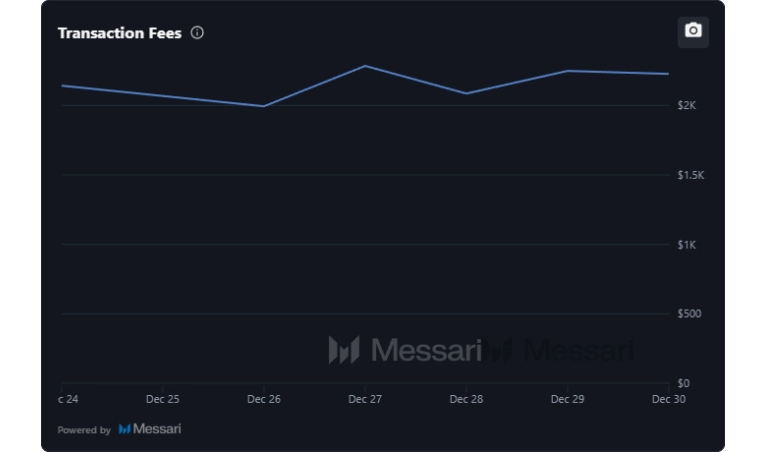Click the faded Messari watermark on the right
Viewport: 765px width, 452px height.
(x=562, y=350)
